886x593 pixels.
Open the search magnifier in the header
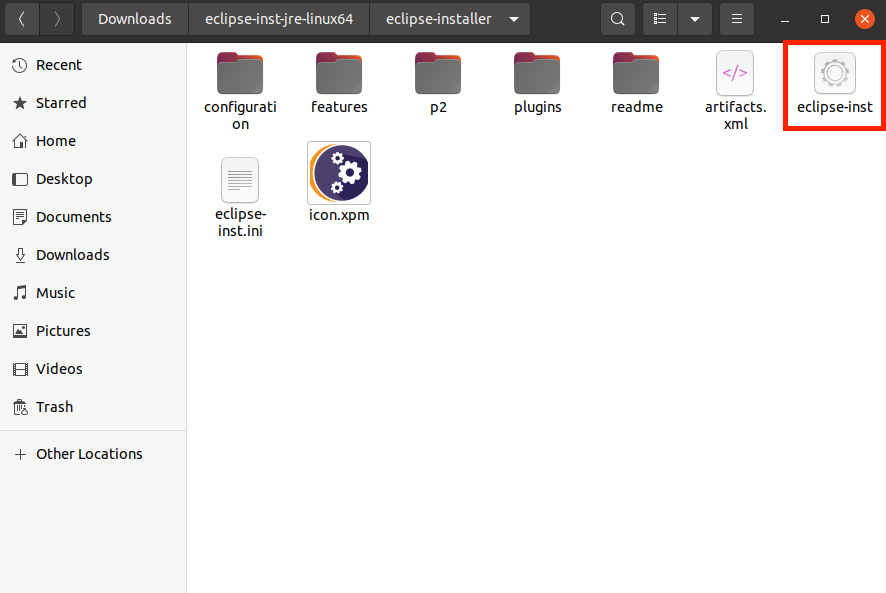pyautogui.click(x=618, y=19)
